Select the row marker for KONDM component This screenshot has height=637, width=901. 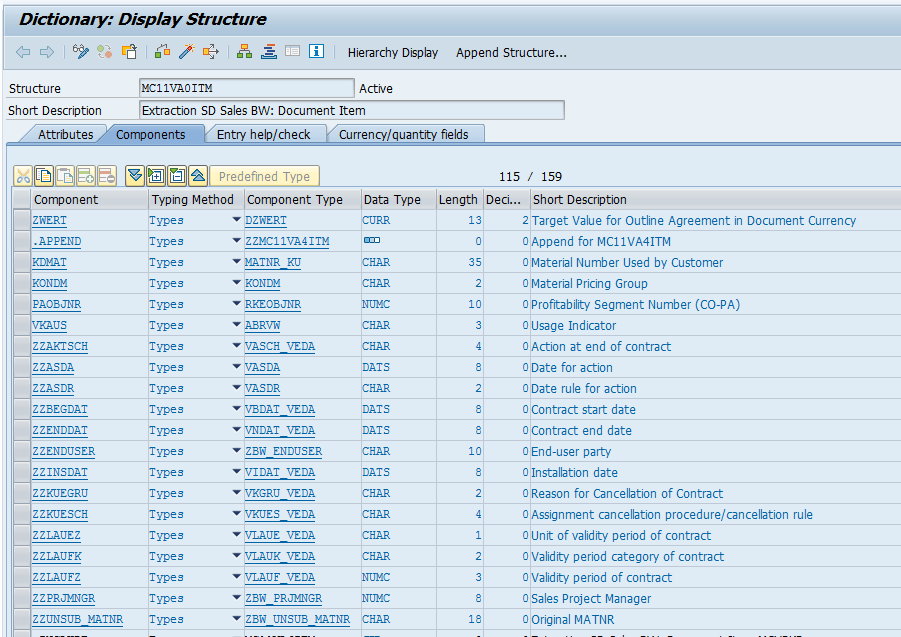click(20, 283)
